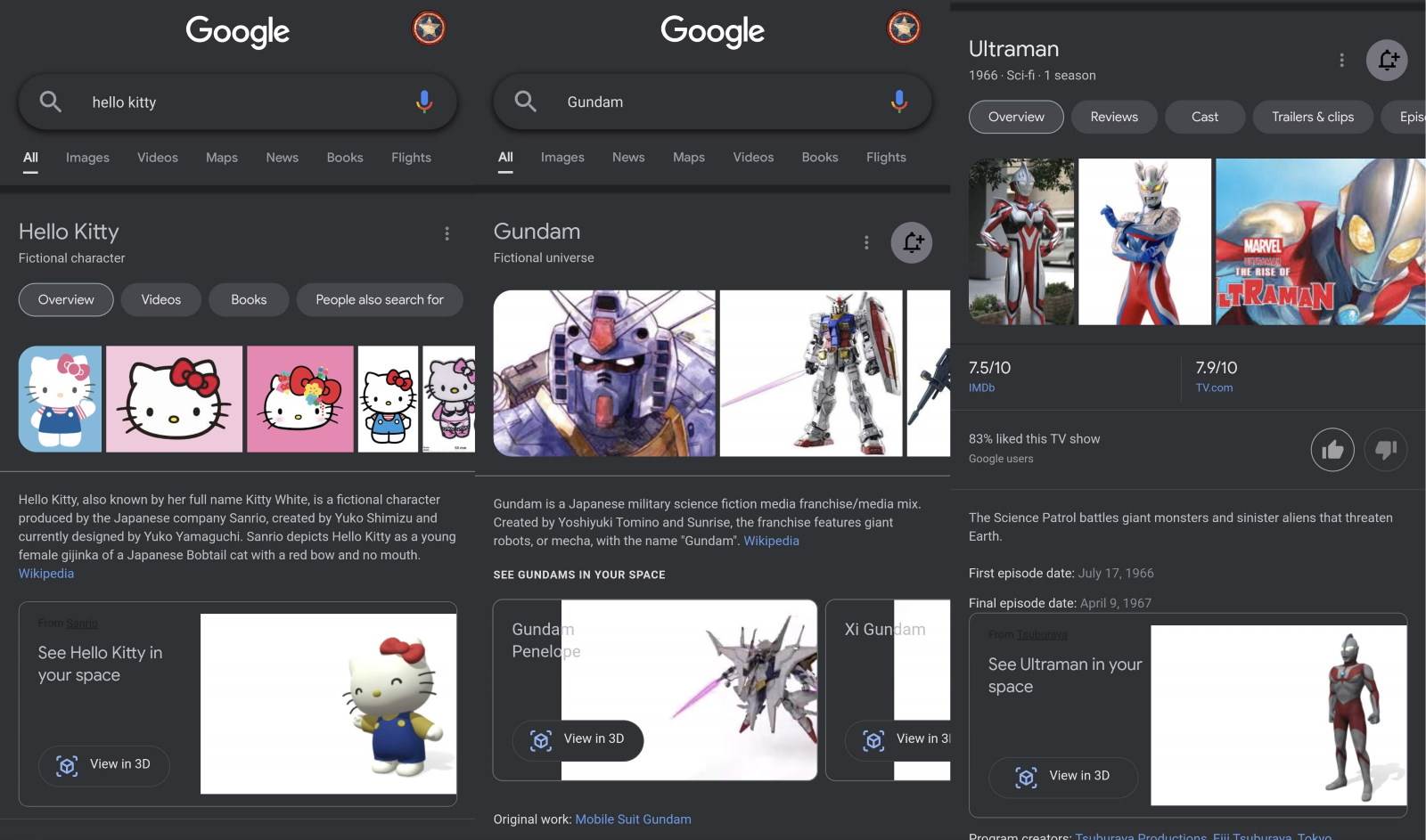Click Hello Kitty Books chip

pos(249,299)
